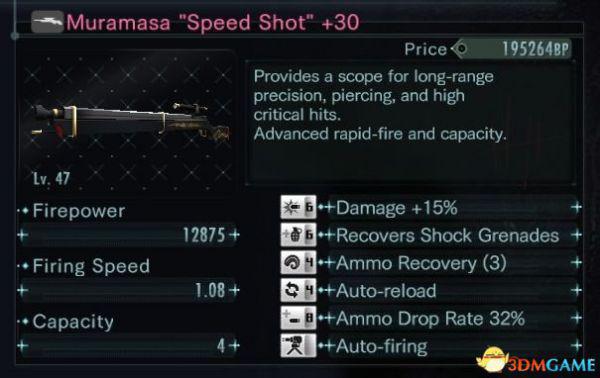Select the Recovers Shock Grenades grenade icon
600x378 pixels.
[x=298, y=235]
